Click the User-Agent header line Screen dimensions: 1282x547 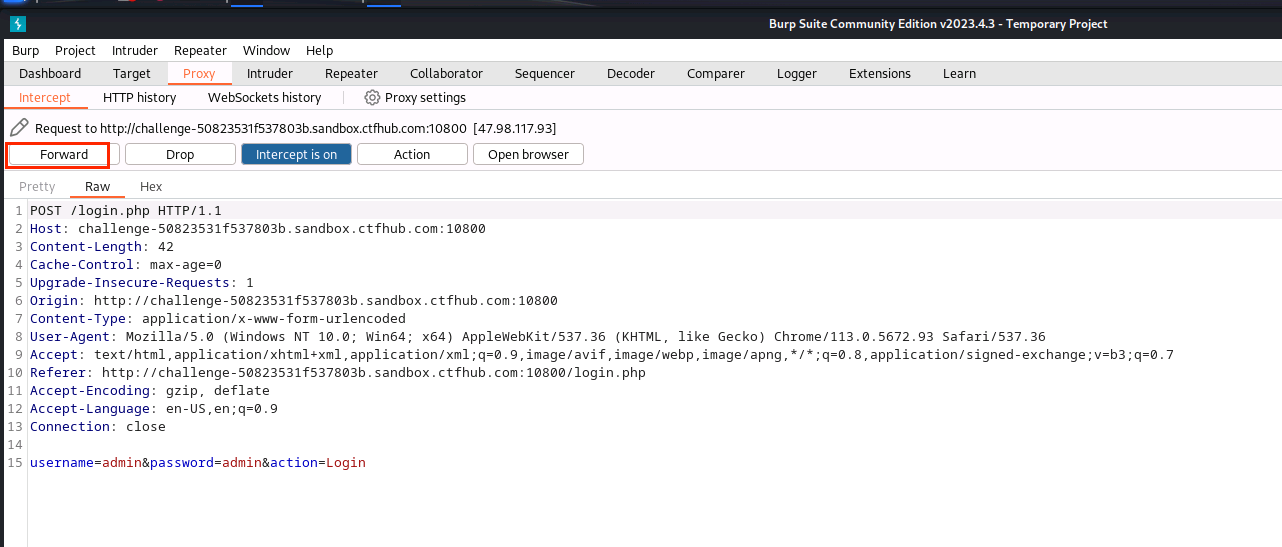pos(538,336)
